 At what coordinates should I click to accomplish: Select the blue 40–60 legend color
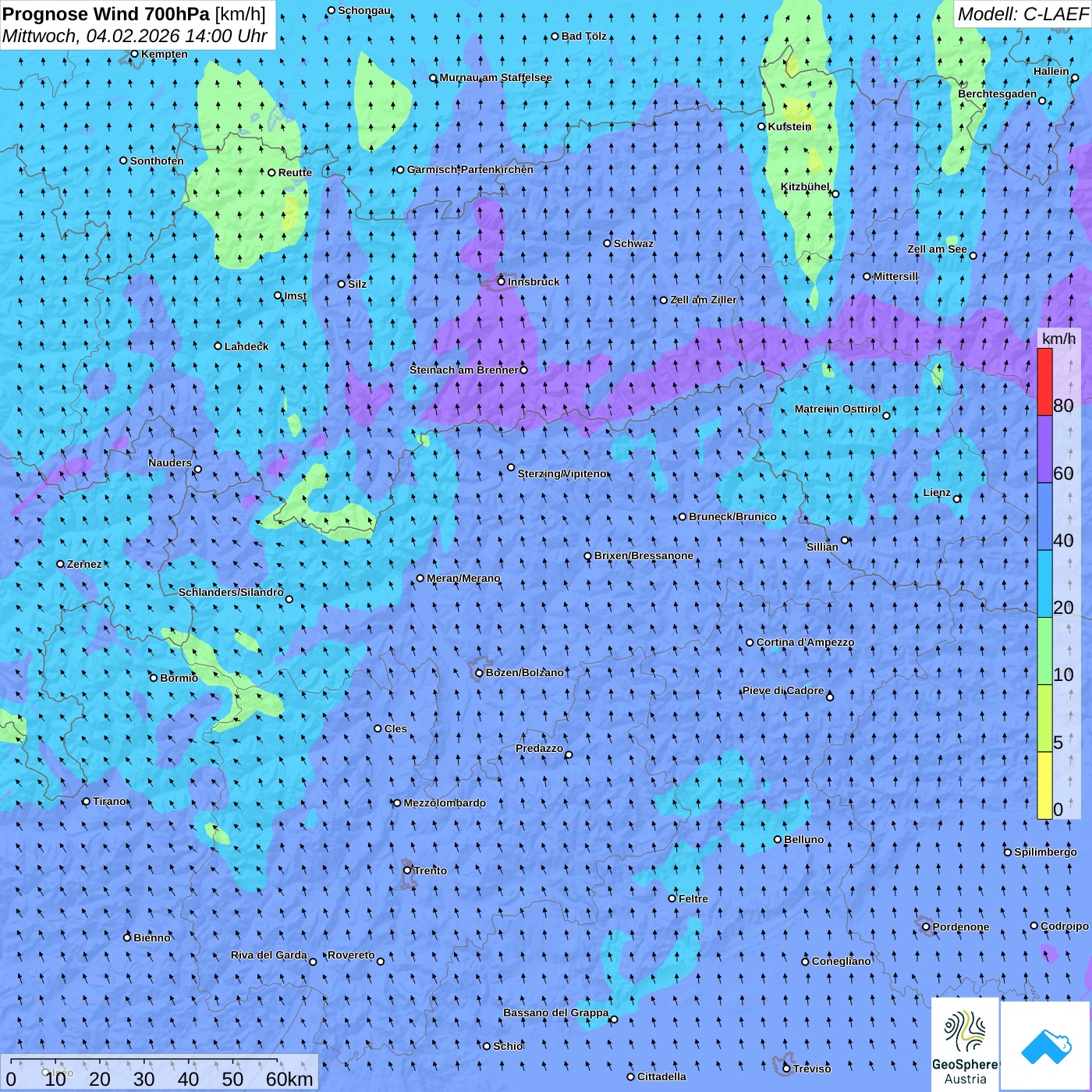[x=1044, y=517]
